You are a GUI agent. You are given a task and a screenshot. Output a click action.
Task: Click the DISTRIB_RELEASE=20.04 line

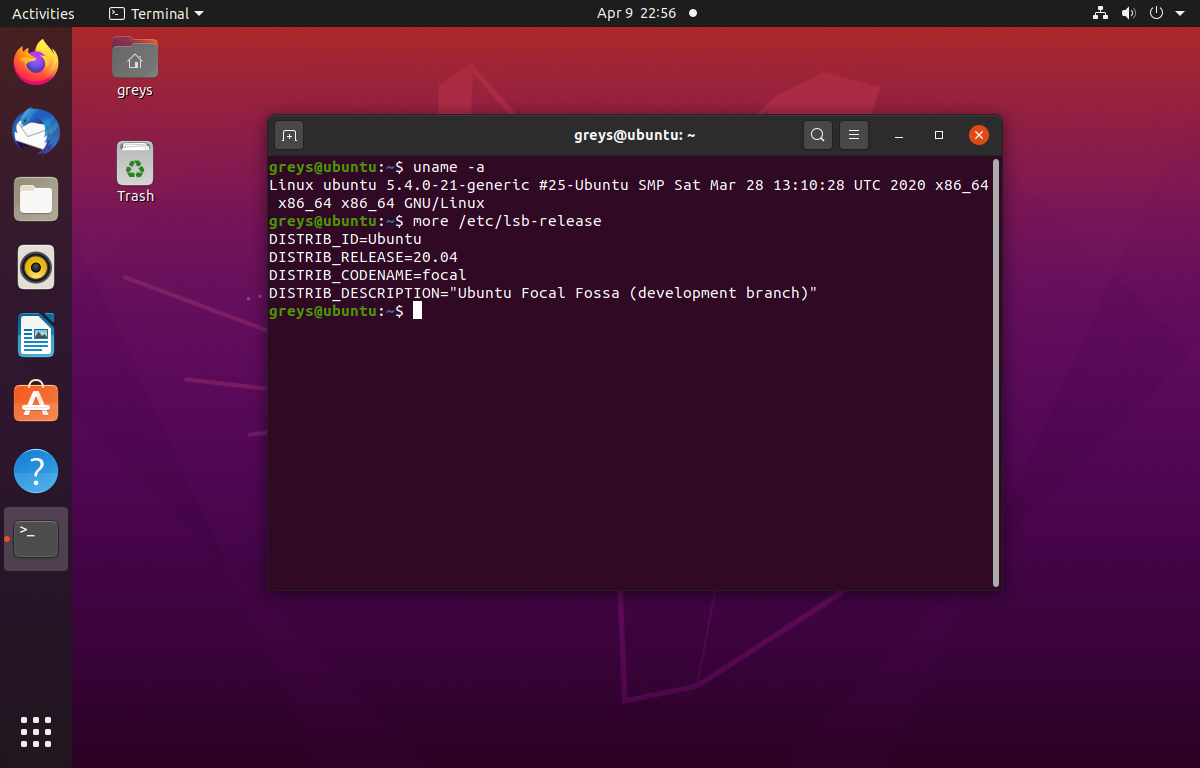pyautogui.click(x=363, y=257)
